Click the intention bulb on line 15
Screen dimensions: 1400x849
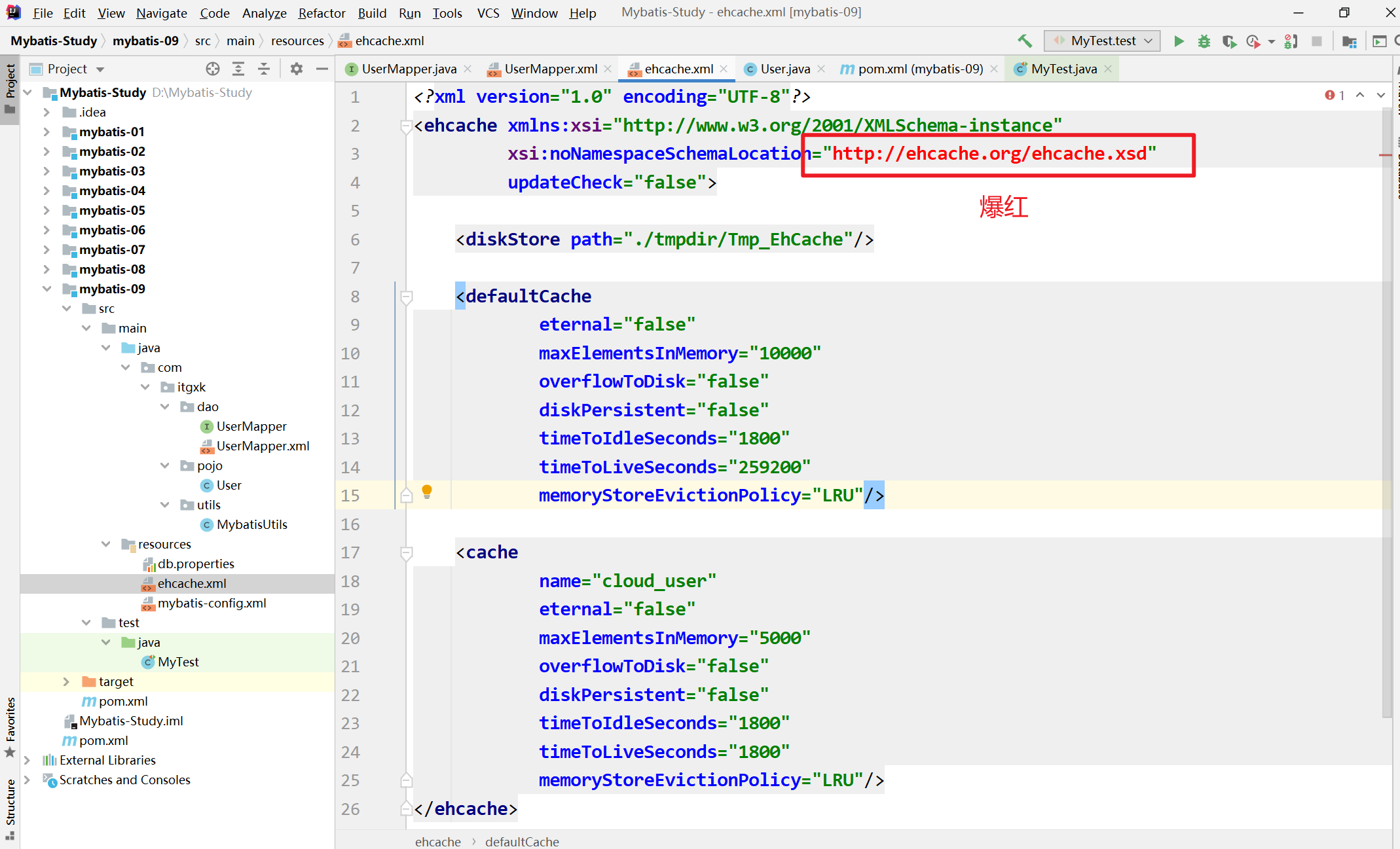coord(427,491)
